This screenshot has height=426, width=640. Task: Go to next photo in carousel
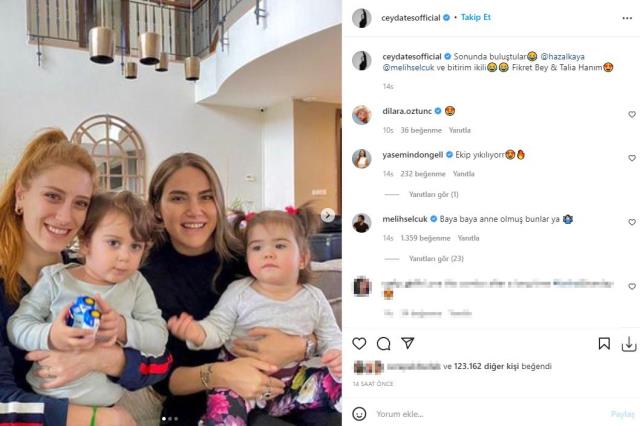coord(327,215)
